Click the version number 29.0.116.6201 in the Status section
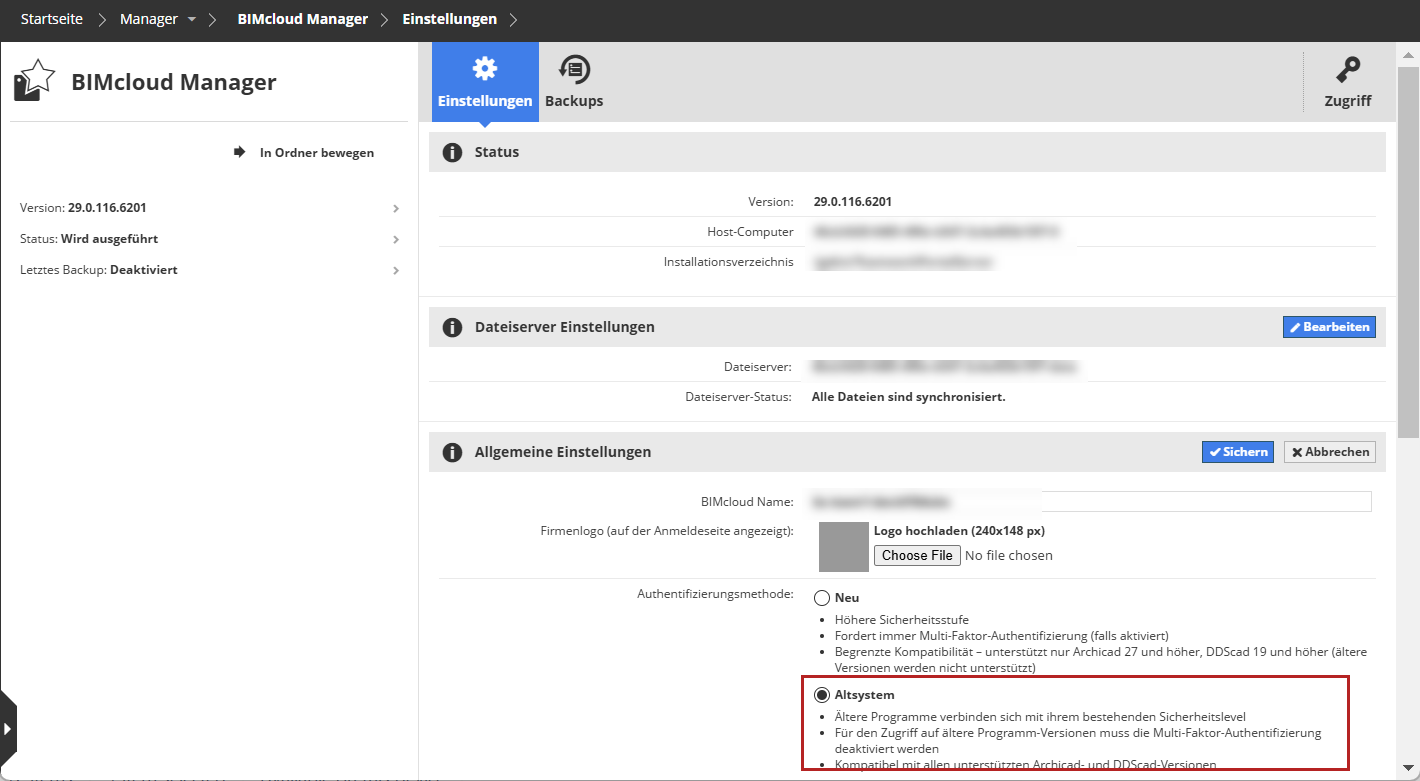 click(x=853, y=202)
